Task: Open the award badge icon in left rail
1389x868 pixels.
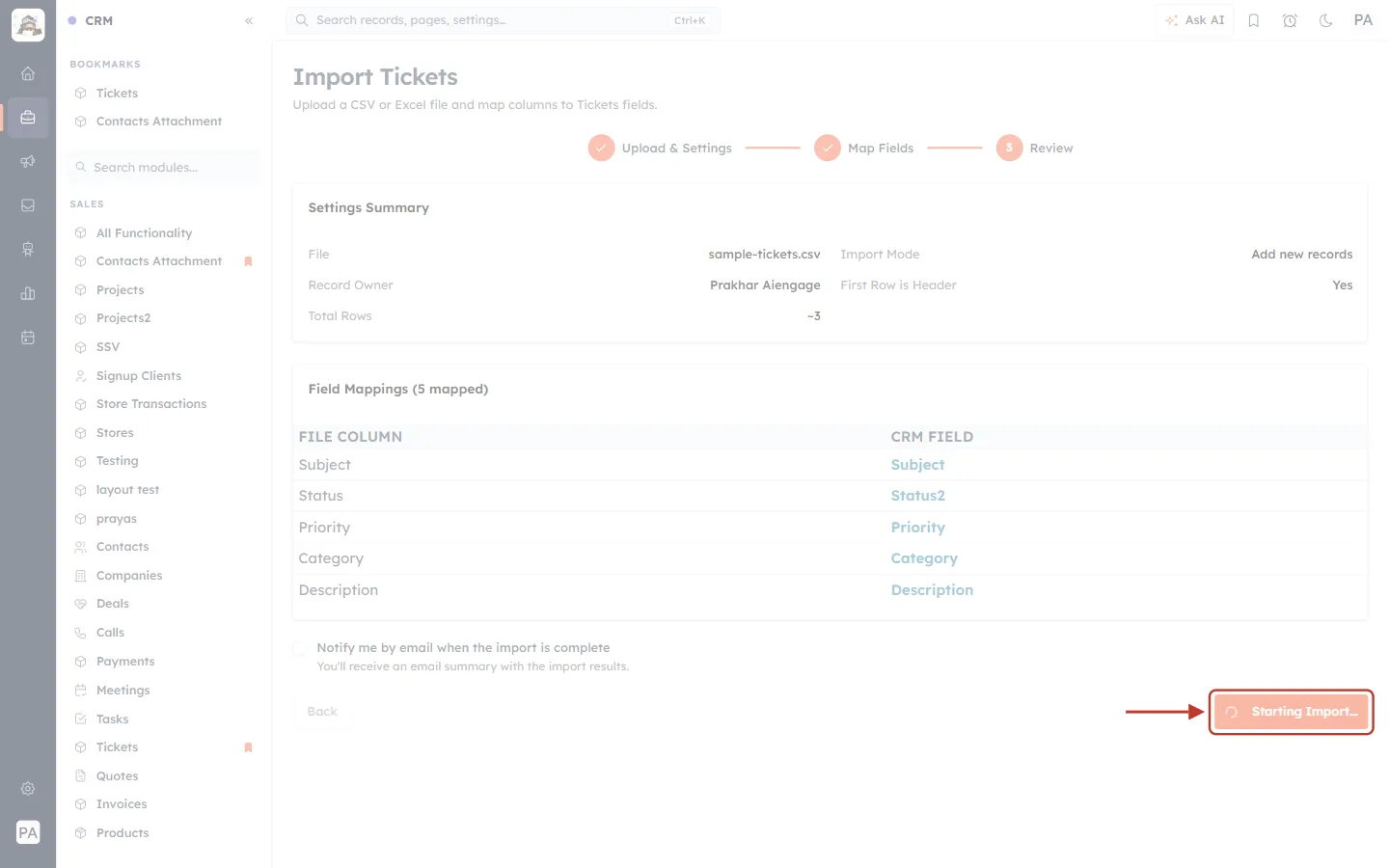Action: click(x=28, y=250)
